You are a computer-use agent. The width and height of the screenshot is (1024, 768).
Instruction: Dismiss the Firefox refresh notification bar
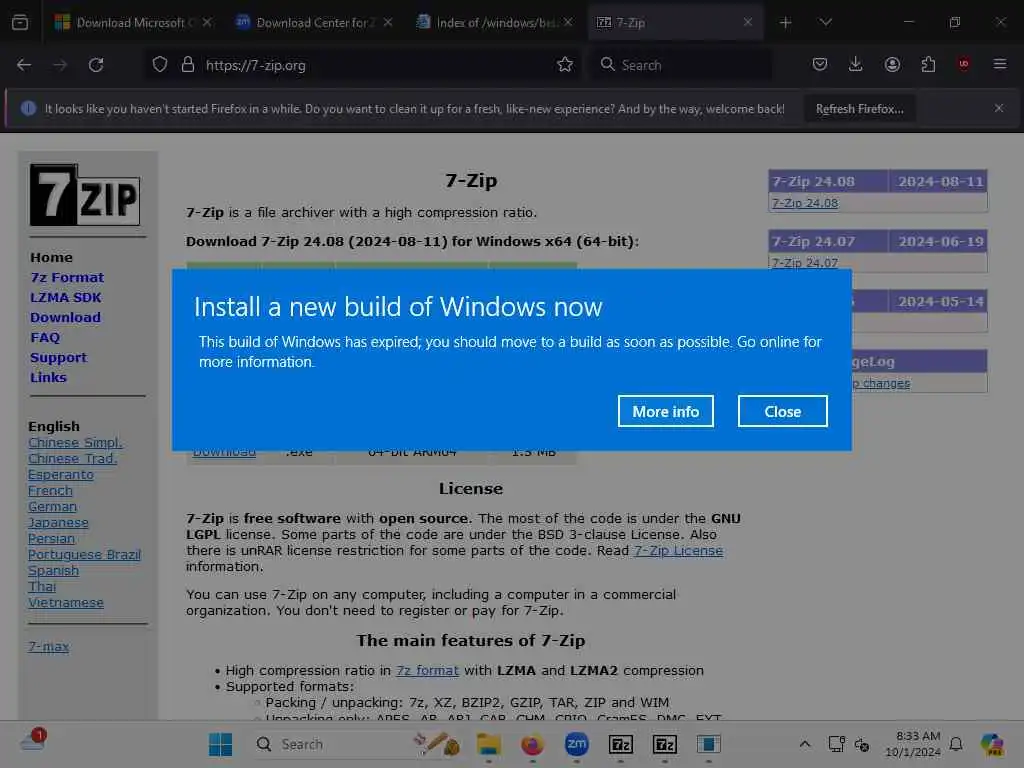click(x=999, y=108)
